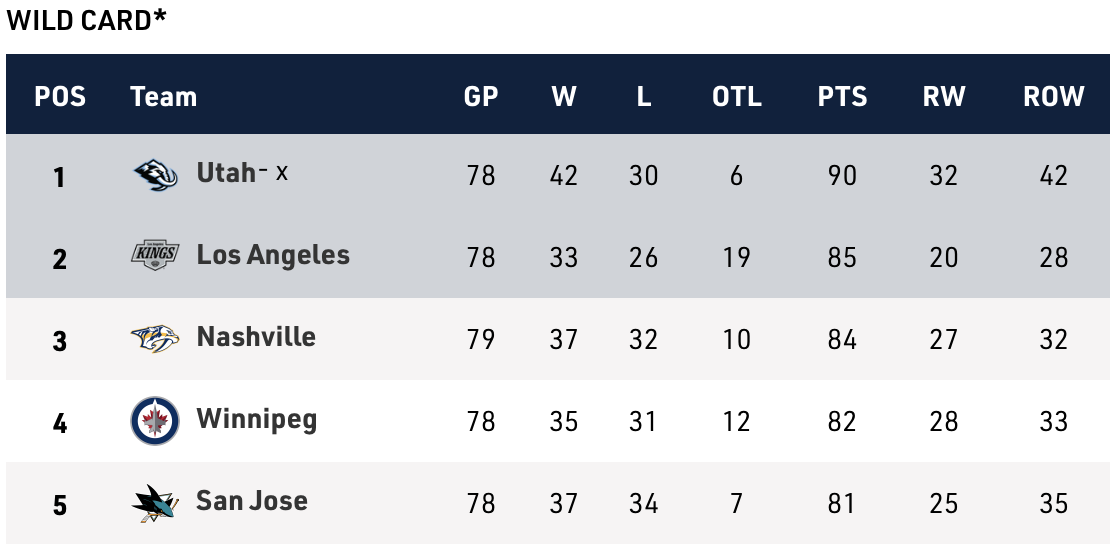Open the Utah team link
The height and width of the screenshot is (544, 1110).
coord(226,173)
